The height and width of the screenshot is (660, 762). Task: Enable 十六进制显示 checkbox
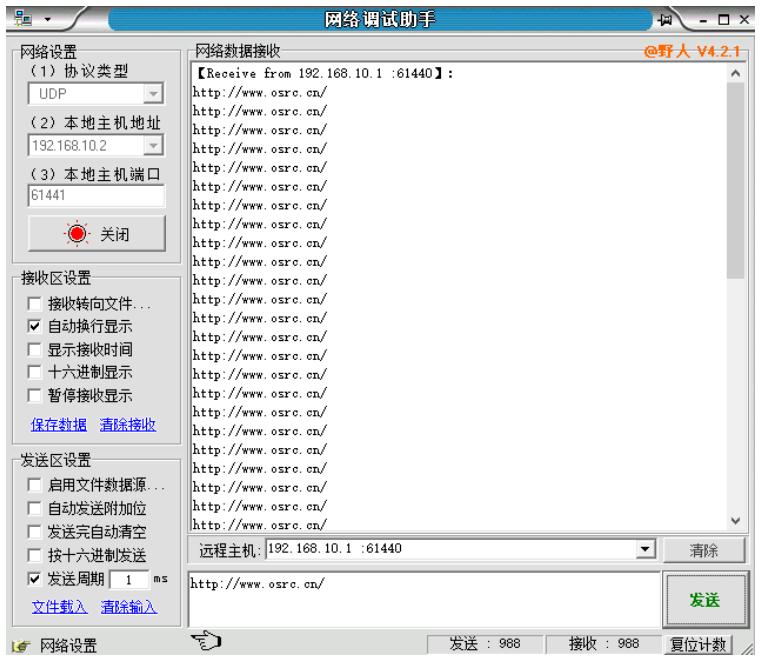[35, 372]
